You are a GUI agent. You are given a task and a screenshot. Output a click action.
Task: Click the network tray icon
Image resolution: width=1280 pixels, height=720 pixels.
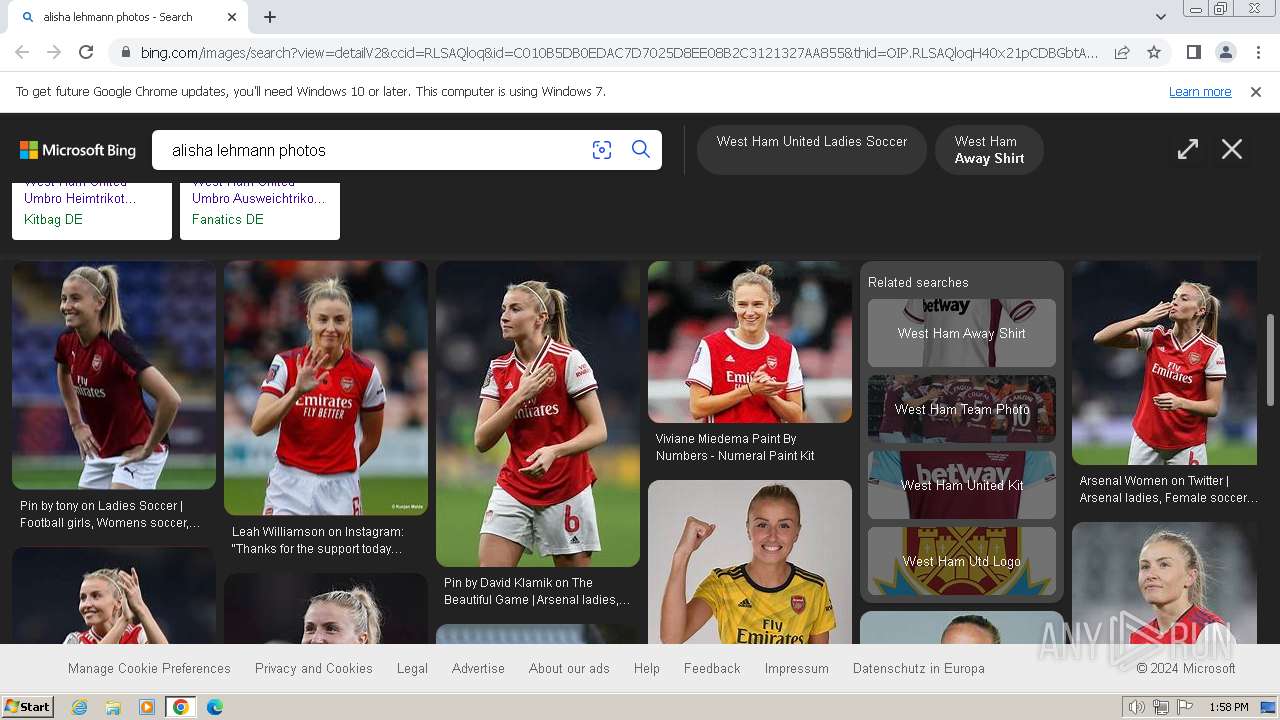coord(1161,707)
